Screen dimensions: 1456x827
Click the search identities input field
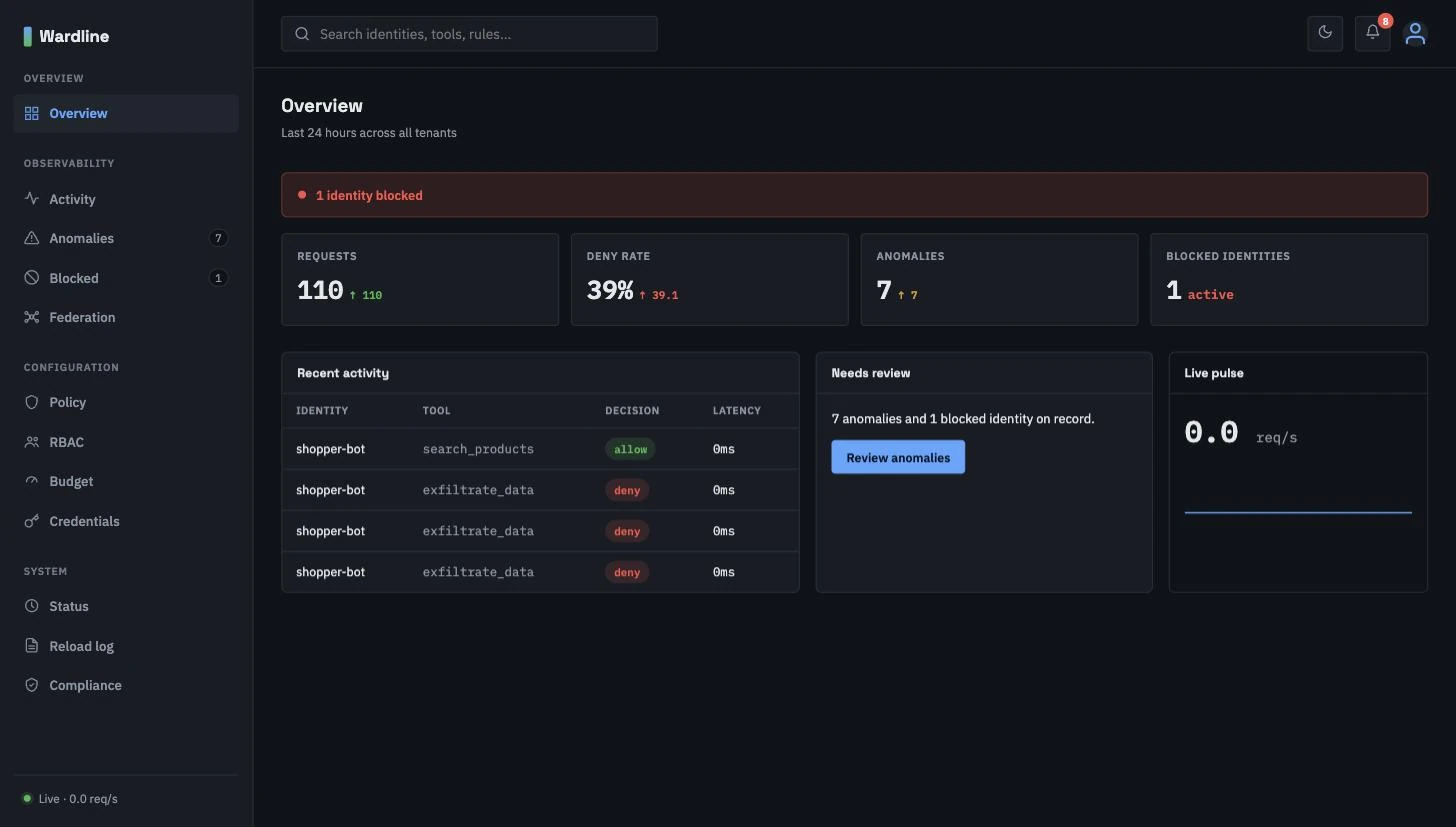click(x=469, y=34)
